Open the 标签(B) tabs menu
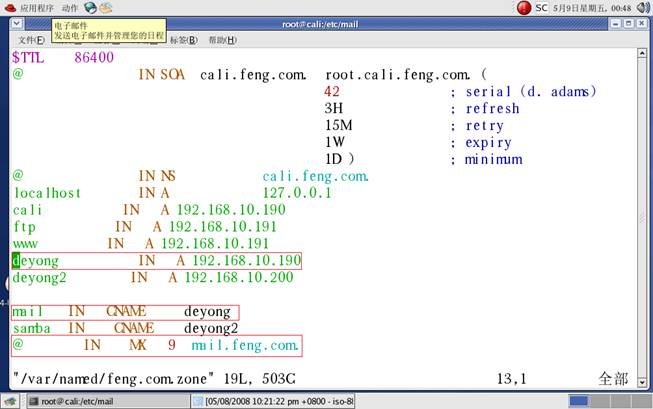Image resolution: width=653 pixels, height=409 pixels. point(182,40)
